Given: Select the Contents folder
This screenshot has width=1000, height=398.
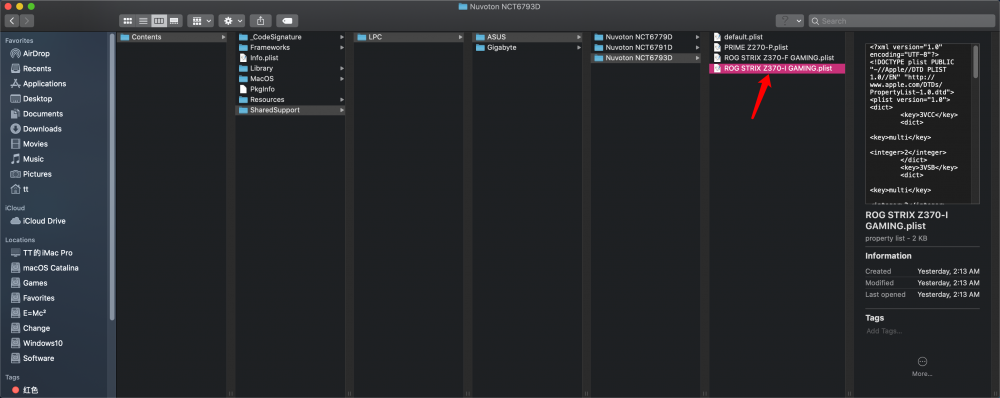Looking at the screenshot, I should (x=172, y=37).
